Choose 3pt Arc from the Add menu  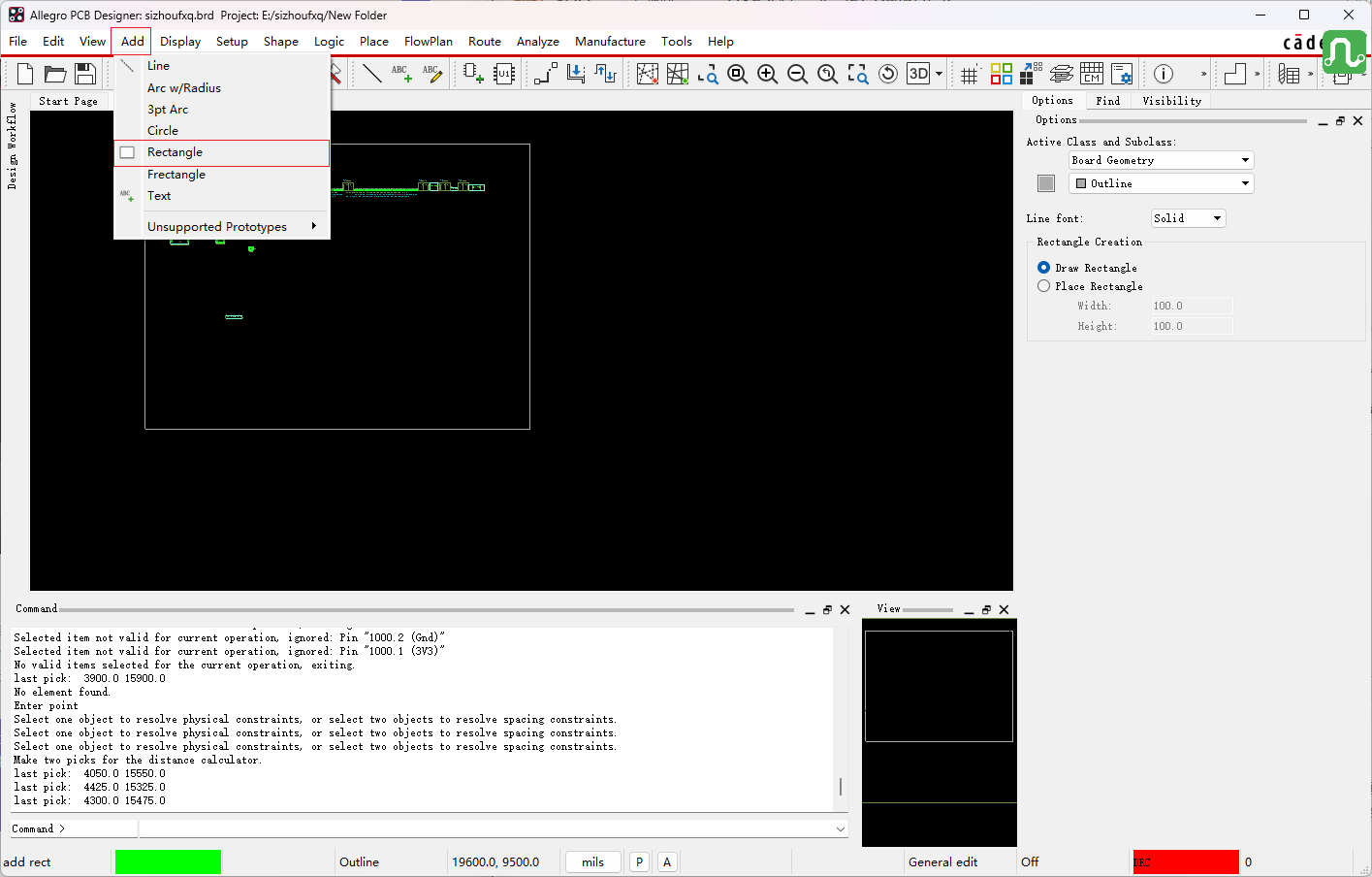(x=222, y=110)
